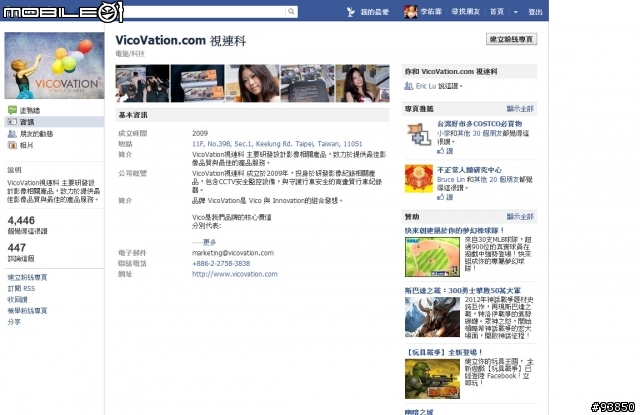Click the logout link in header

click(x=535, y=12)
